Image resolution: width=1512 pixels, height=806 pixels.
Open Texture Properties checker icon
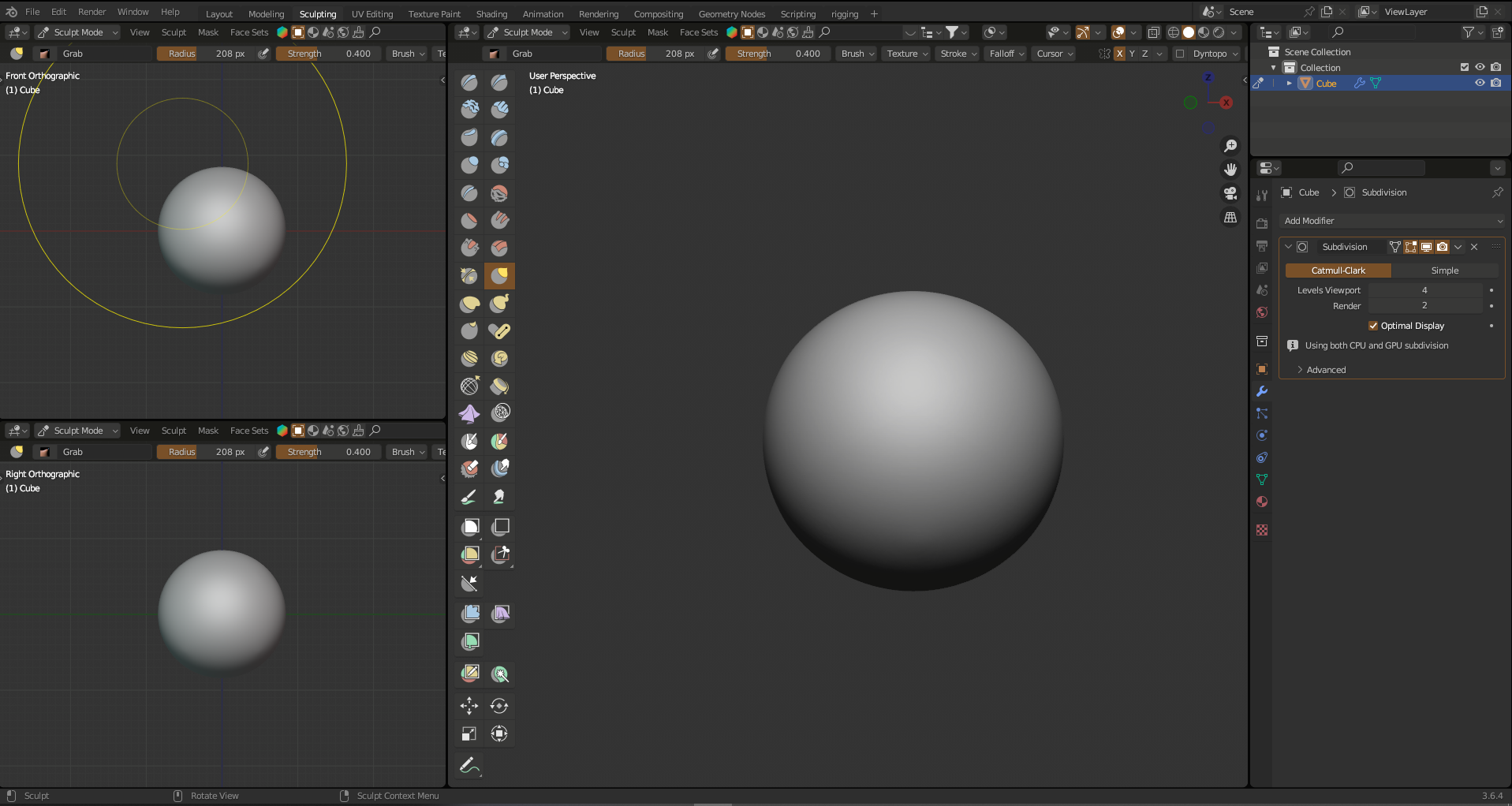click(1262, 530)
